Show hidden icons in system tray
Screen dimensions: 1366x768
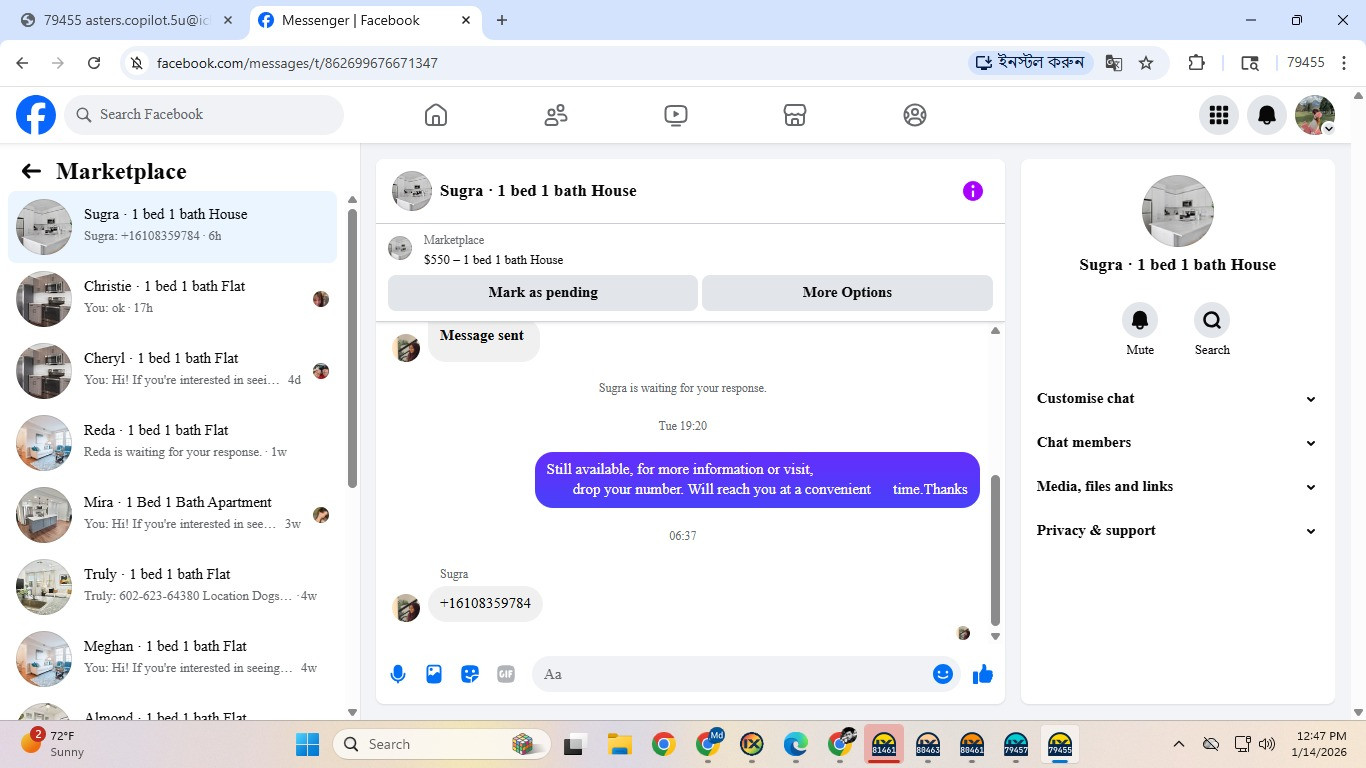[1179, 744]
